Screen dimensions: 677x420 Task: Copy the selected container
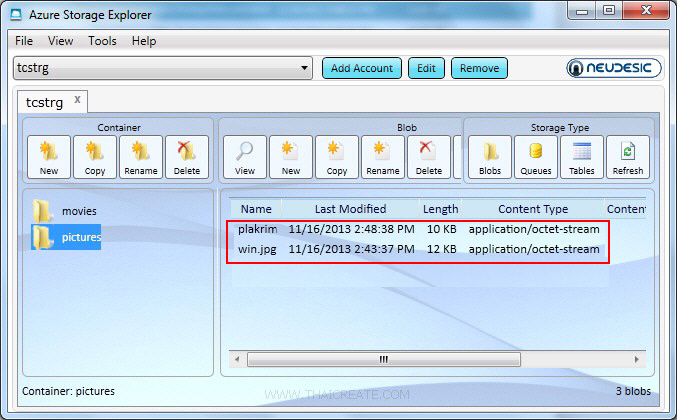(95, 157)
